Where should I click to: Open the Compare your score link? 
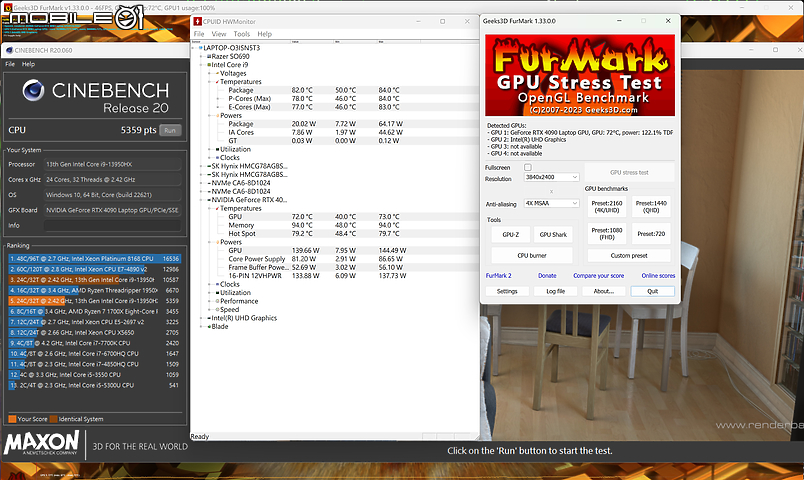tap(598, 275)
